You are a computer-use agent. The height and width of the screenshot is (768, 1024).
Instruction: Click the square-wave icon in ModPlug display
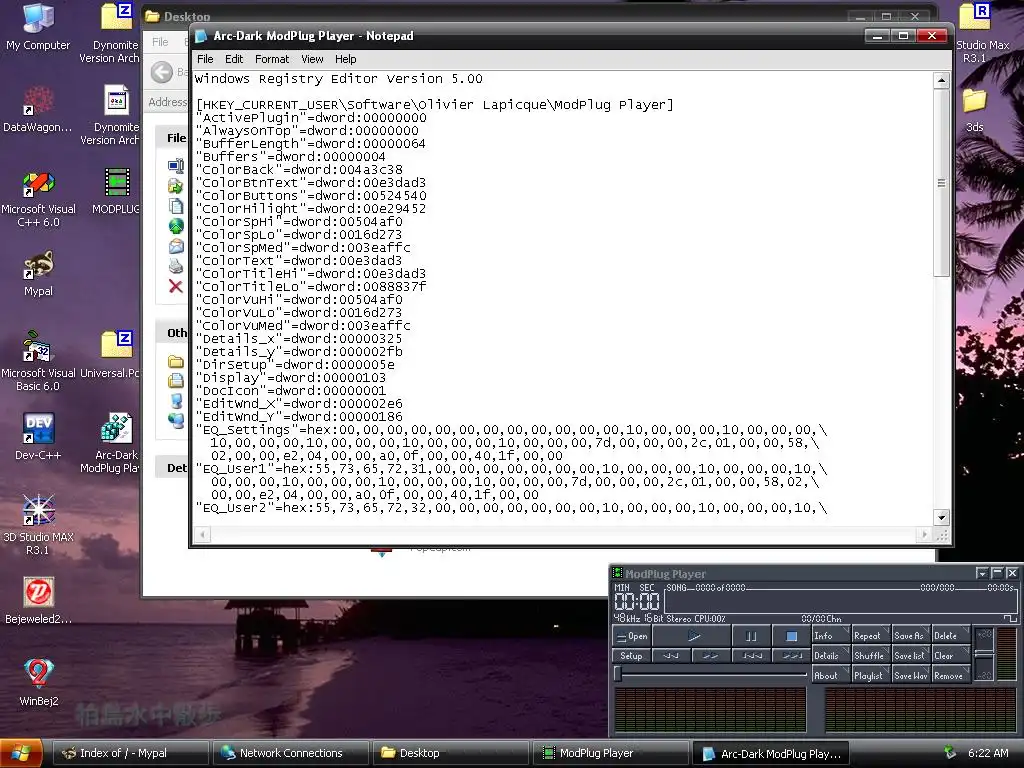[1010, 618]
